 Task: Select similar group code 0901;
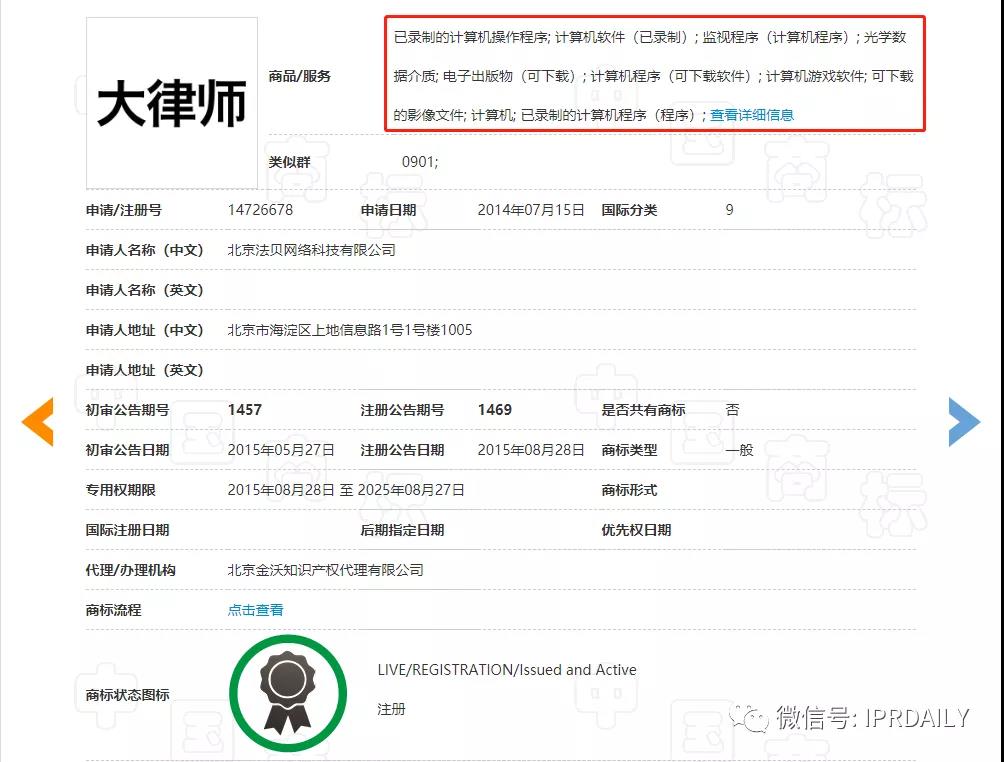point(420,162)
